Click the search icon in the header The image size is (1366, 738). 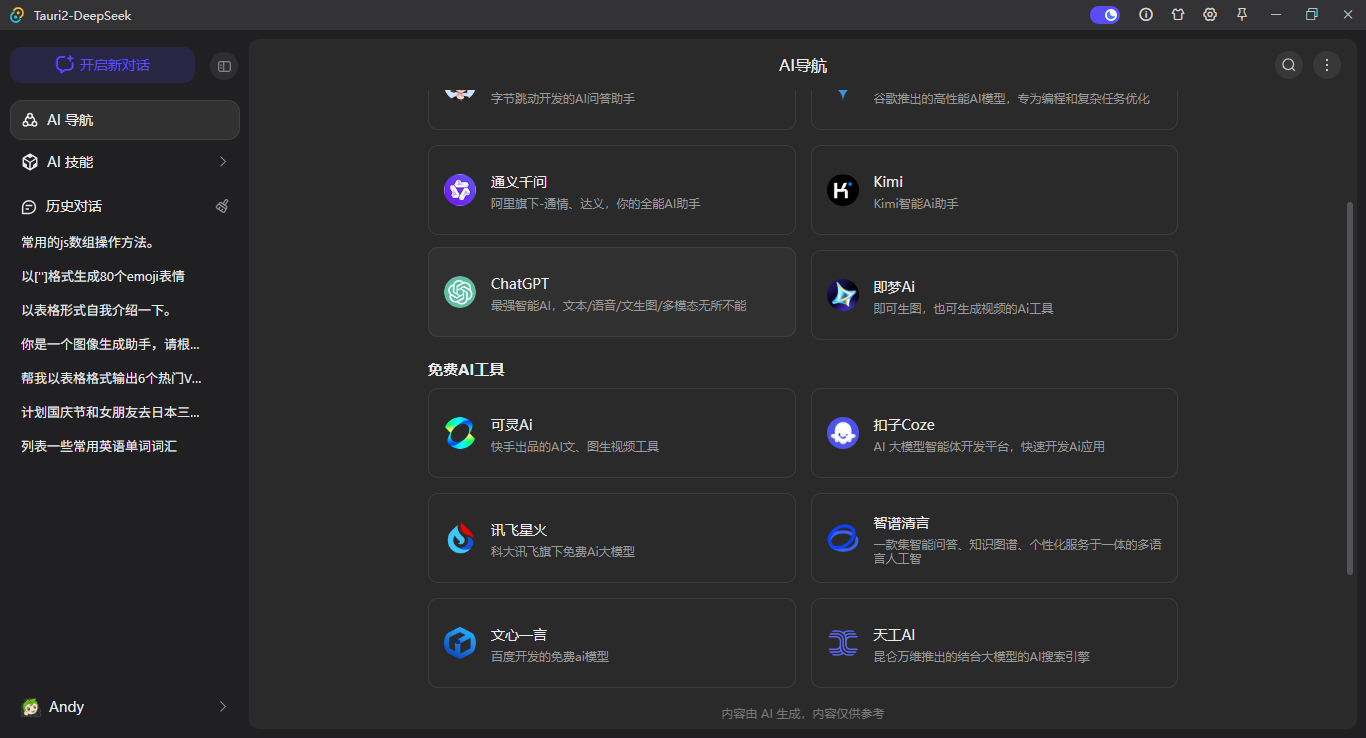[x=1289, y=65]
